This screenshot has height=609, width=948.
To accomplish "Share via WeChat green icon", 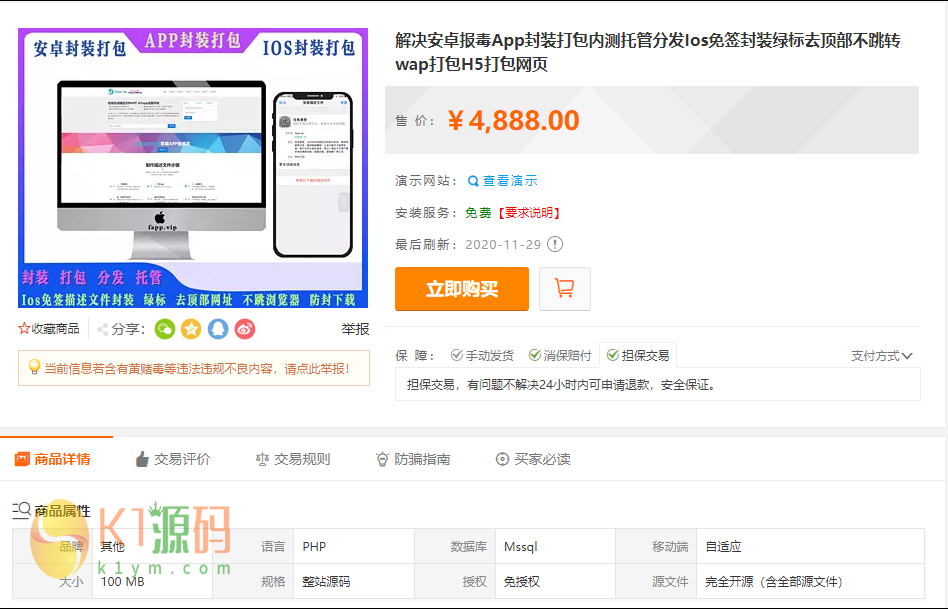I will point(165,329).
